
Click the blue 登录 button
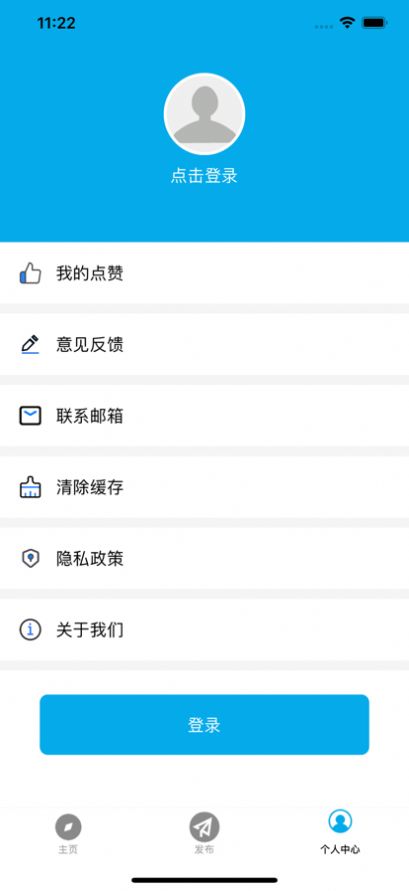click(x=204, y=725)
